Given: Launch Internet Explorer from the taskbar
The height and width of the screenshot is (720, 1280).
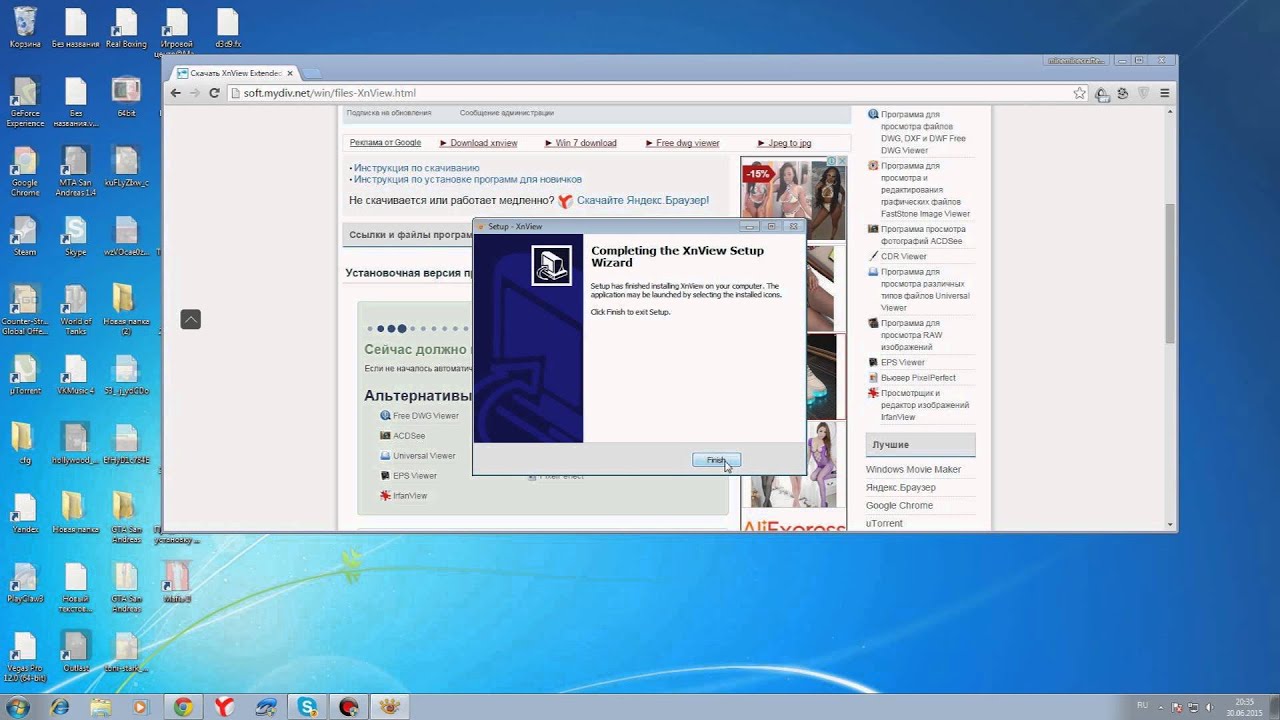Looking at the screenshot, I should pyautogui.click(x=60, y=707).
